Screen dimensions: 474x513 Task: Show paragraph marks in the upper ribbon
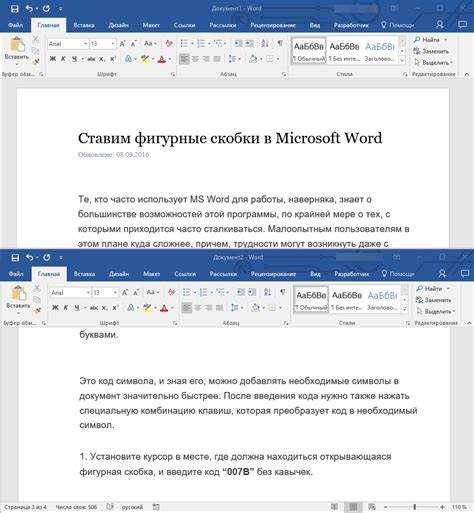pos(280,43)
